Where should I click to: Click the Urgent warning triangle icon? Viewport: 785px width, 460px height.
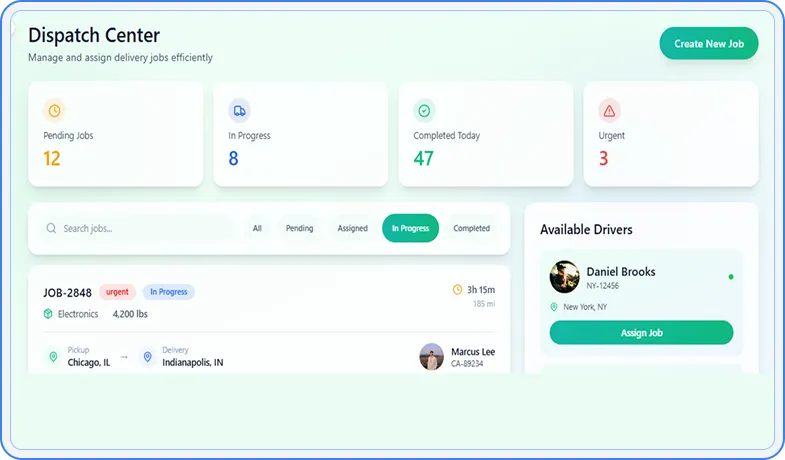(x=609, y=111)
